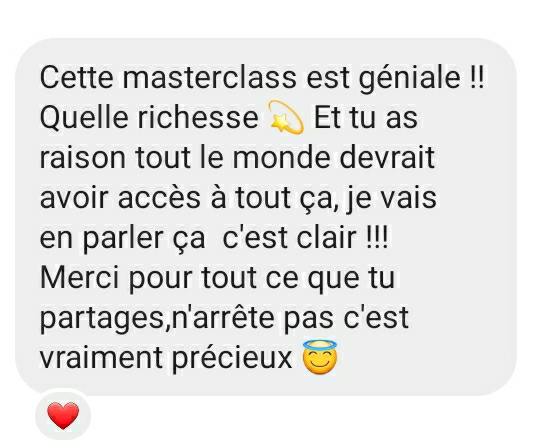
Task: Click the word "monde"
Action: click(281, 157)
